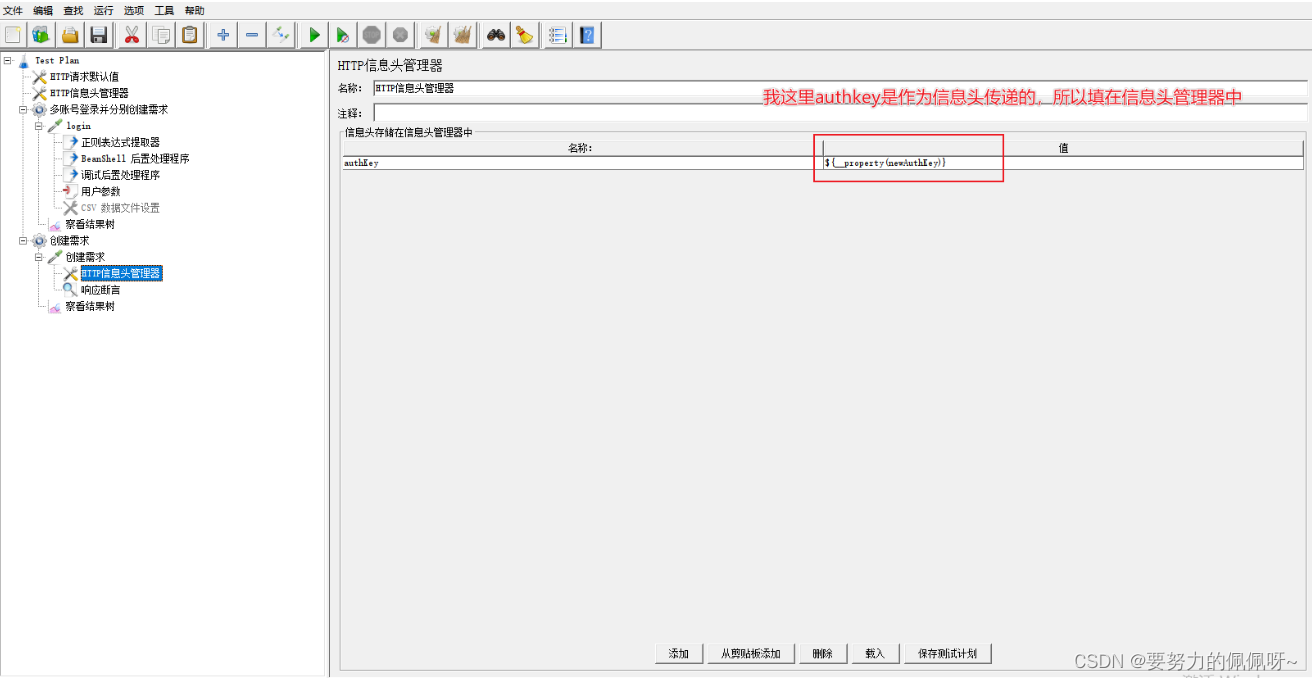1312x680 pixels.
Task: Open Help with question mark icon
Action: click(x=587, y=35)
